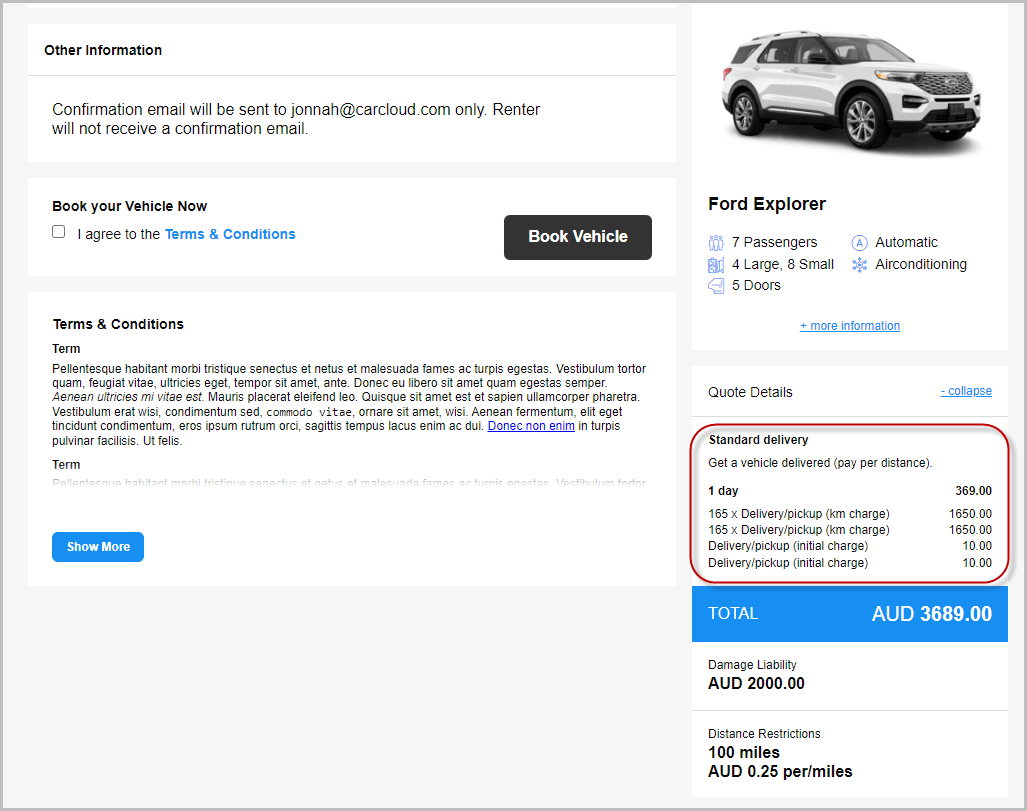Click the luggage icon beside 4 Large, 8 Small
The image size is (1027, 811).
tap(716, 264)
